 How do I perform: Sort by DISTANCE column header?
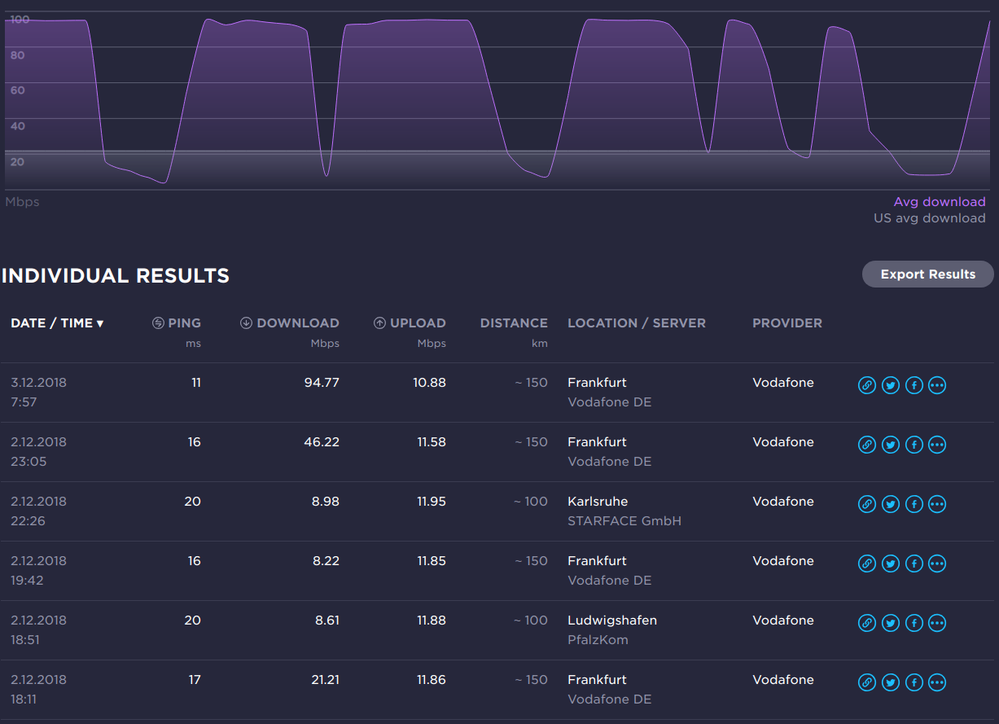pyautogui.click(x=514, y=323)
